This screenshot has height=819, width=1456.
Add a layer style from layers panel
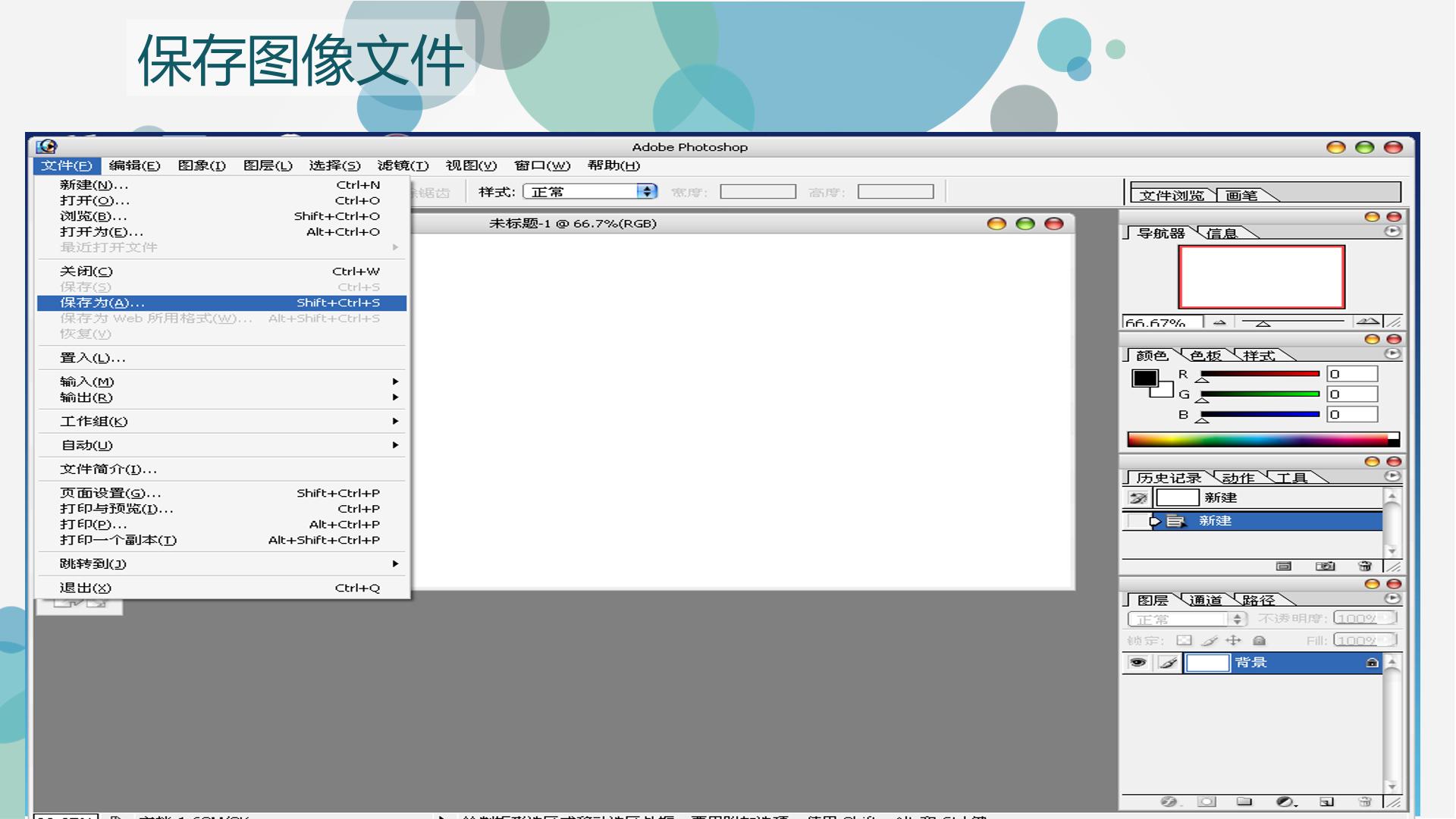point(1169,802)
